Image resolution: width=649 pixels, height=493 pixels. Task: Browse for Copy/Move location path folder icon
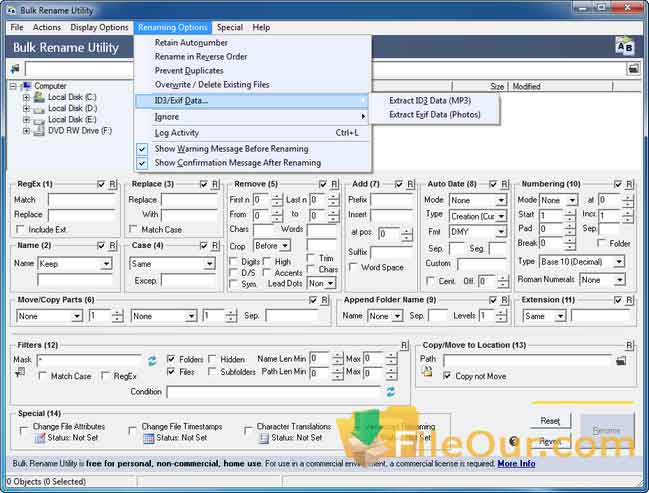point(621,361)
